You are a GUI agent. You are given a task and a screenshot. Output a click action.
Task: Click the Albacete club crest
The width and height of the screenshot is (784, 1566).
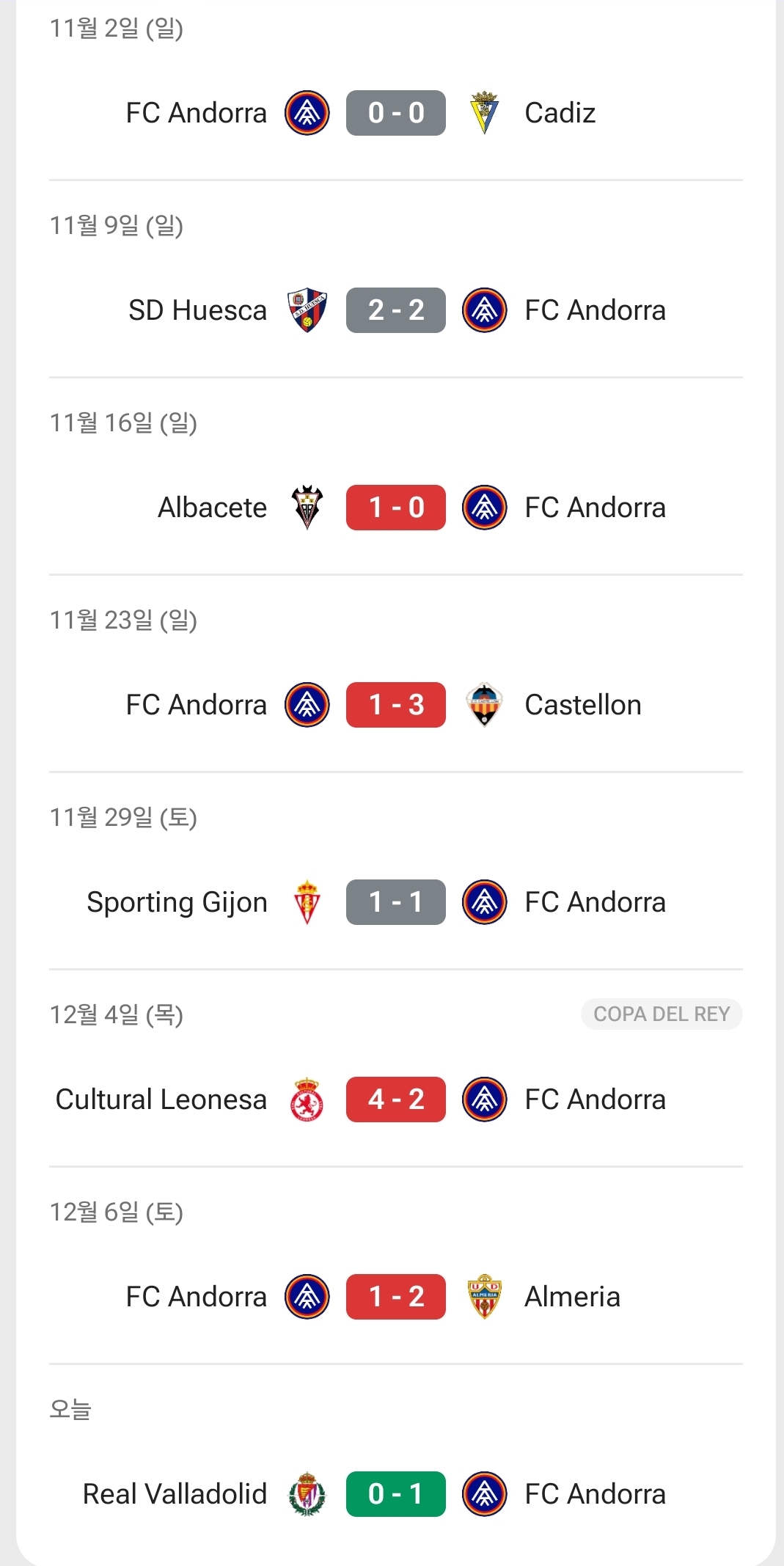[x=307, y=508]
